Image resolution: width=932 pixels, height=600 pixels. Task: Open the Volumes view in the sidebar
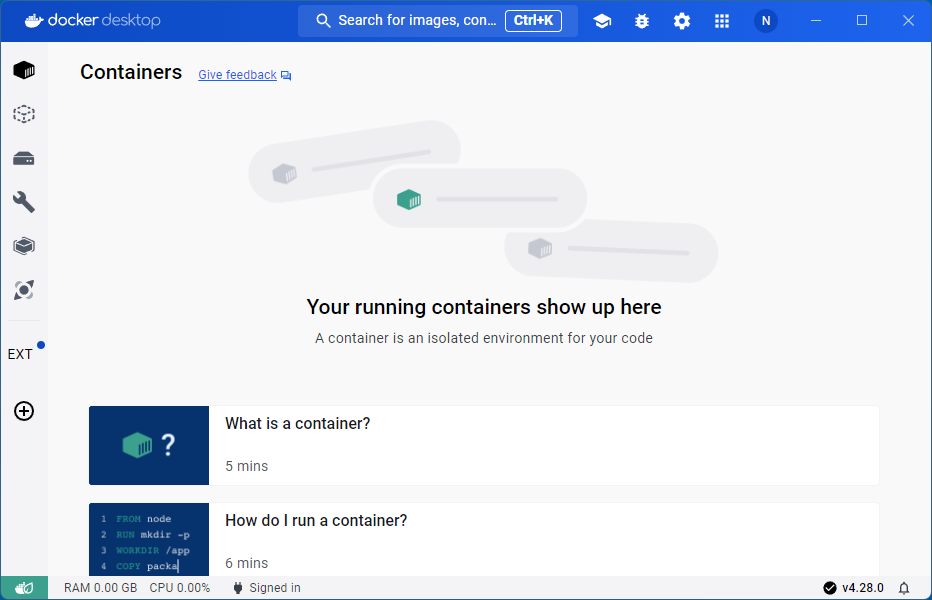pyautogui.click(x=23, y=158)
